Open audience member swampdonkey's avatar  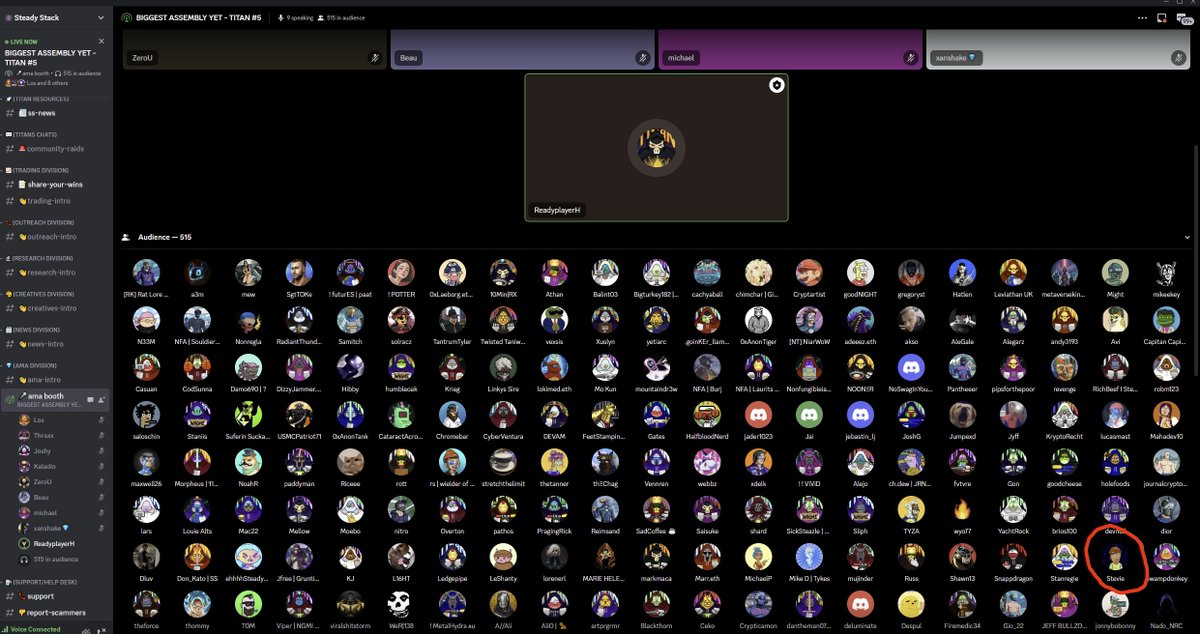pos(1165,557)
